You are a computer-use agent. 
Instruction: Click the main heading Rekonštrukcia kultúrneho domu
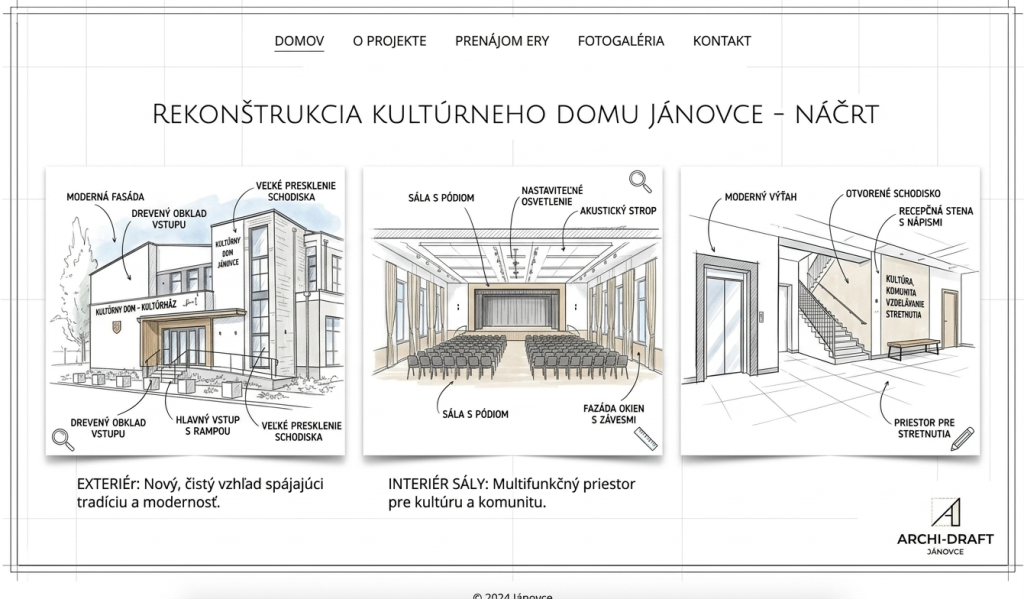point(515,114)
